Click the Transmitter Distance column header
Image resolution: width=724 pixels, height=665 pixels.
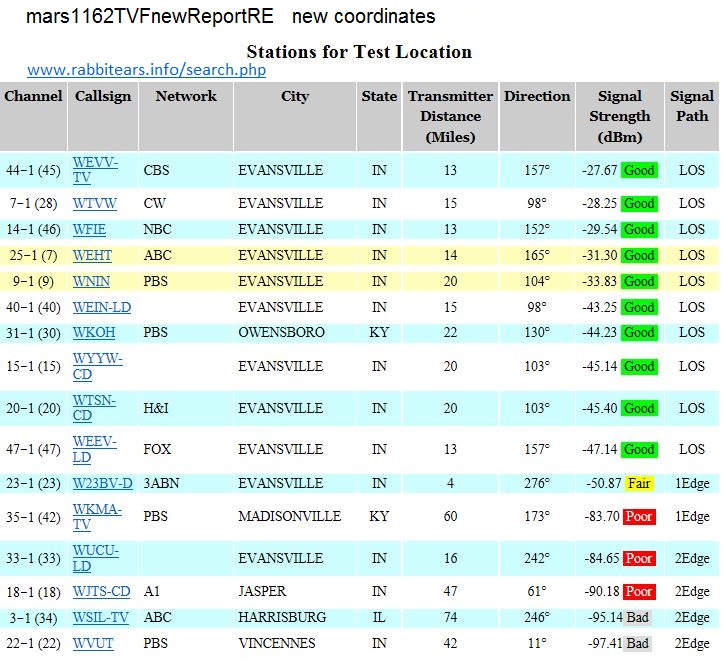450,116
